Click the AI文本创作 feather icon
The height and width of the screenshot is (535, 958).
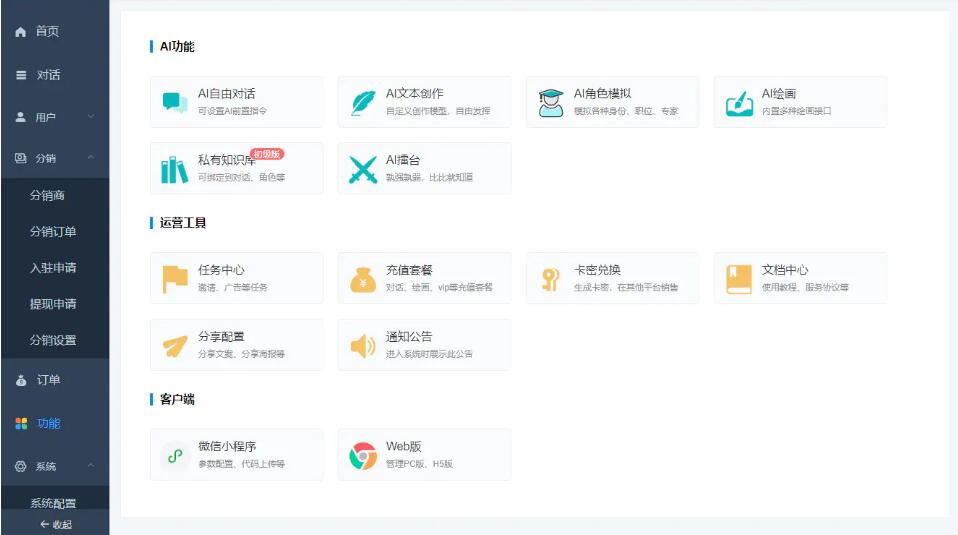pyautogui.click(x=363, y=102)
